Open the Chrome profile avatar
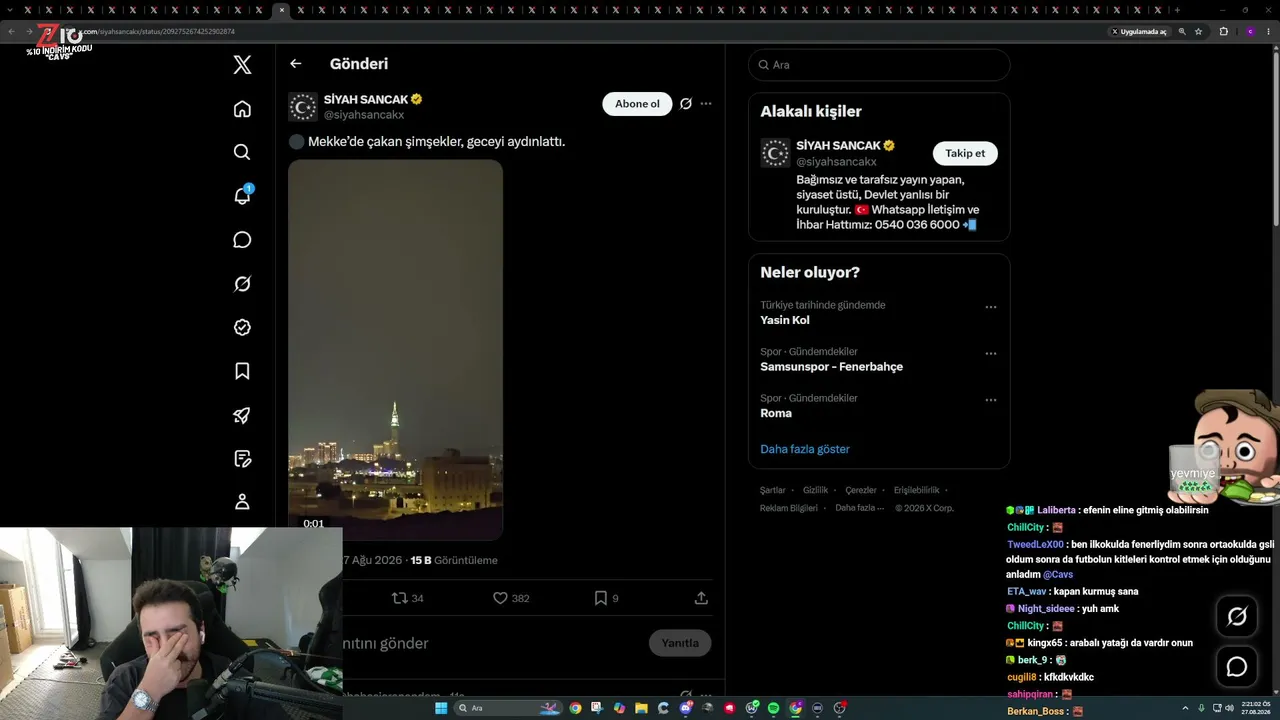The image size is (1280, 720). (x=1250, y=32)
